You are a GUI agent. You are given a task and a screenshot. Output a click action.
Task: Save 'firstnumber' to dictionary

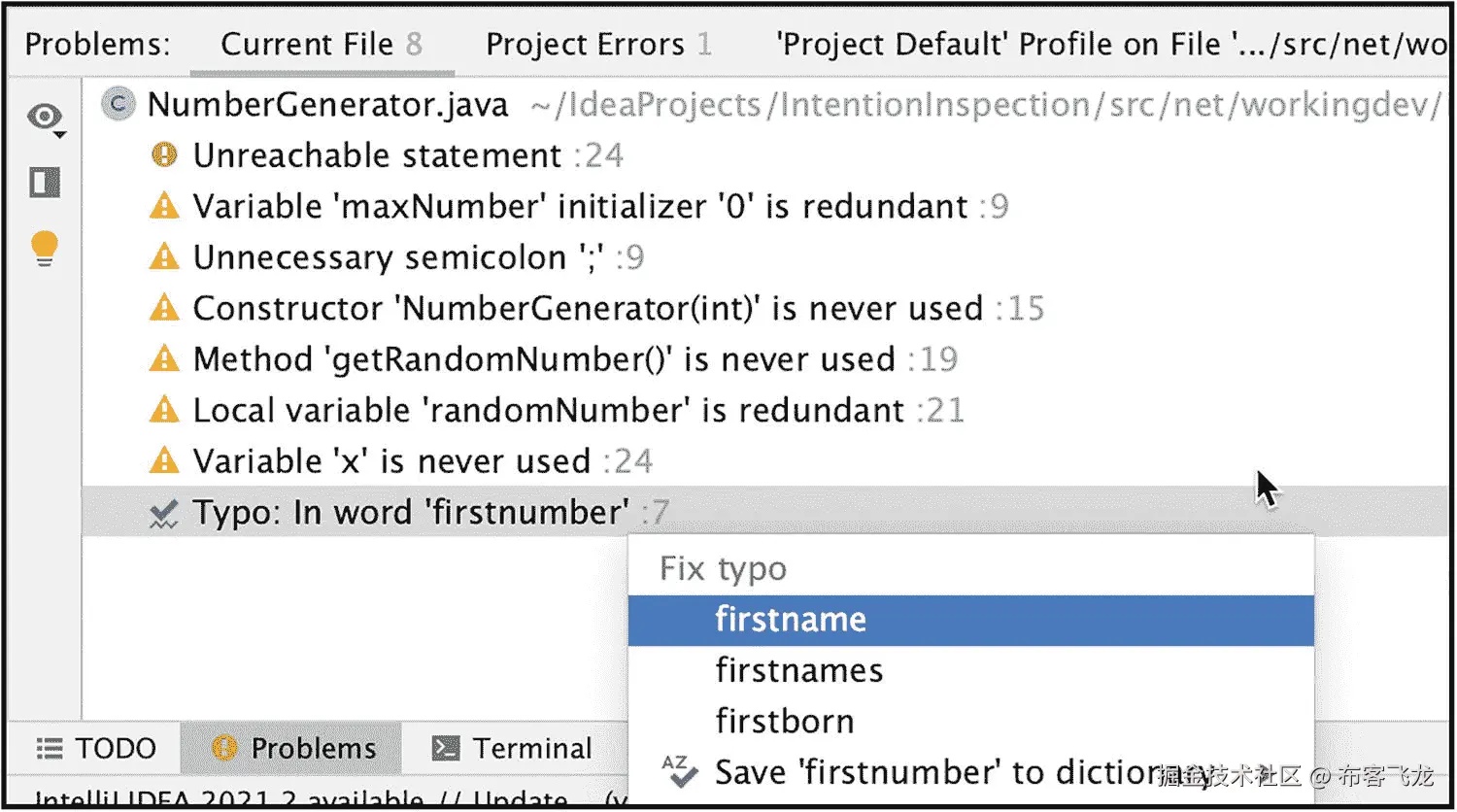pos(932,772)
